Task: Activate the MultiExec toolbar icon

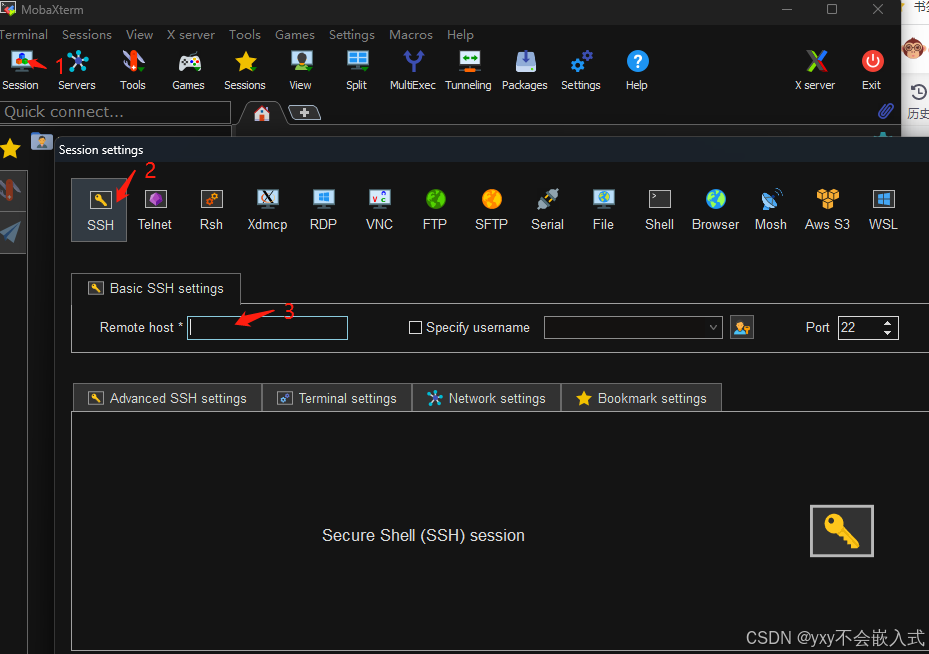Action: click(413, 70)
